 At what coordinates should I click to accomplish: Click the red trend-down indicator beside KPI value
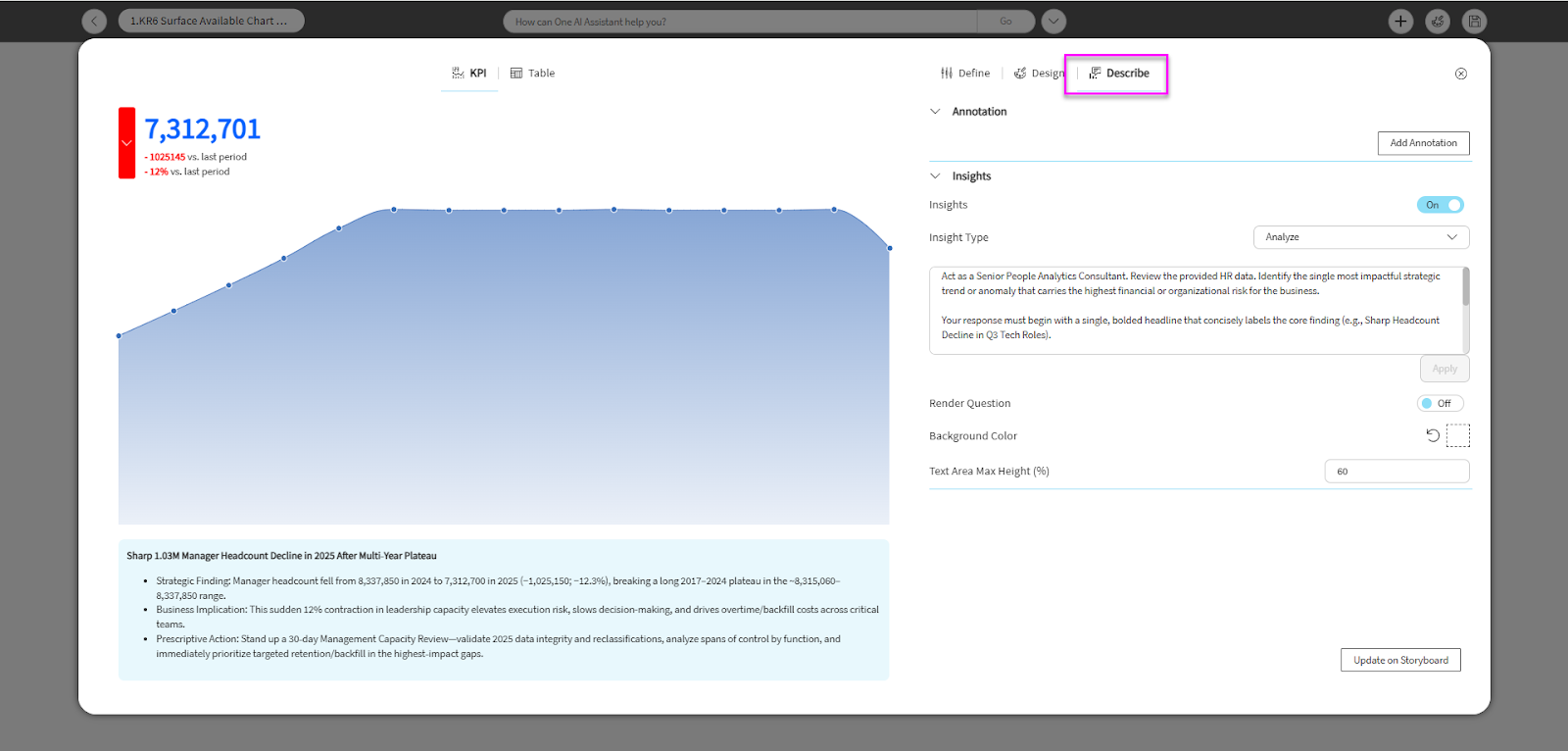126,143
